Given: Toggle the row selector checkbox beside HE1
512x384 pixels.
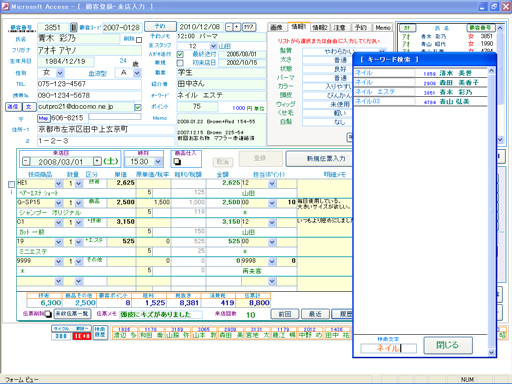Looking at the screenshot, I should coord(11,184).
